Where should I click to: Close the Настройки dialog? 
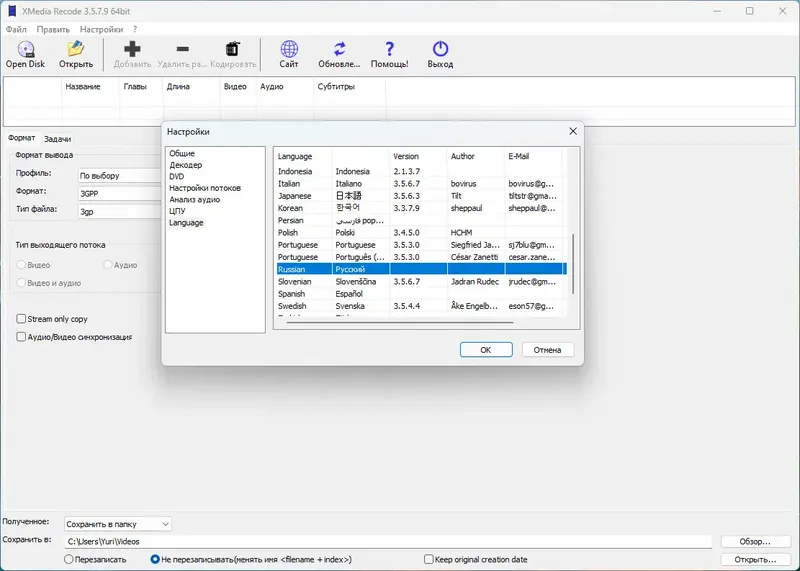(x=573, y=131)
